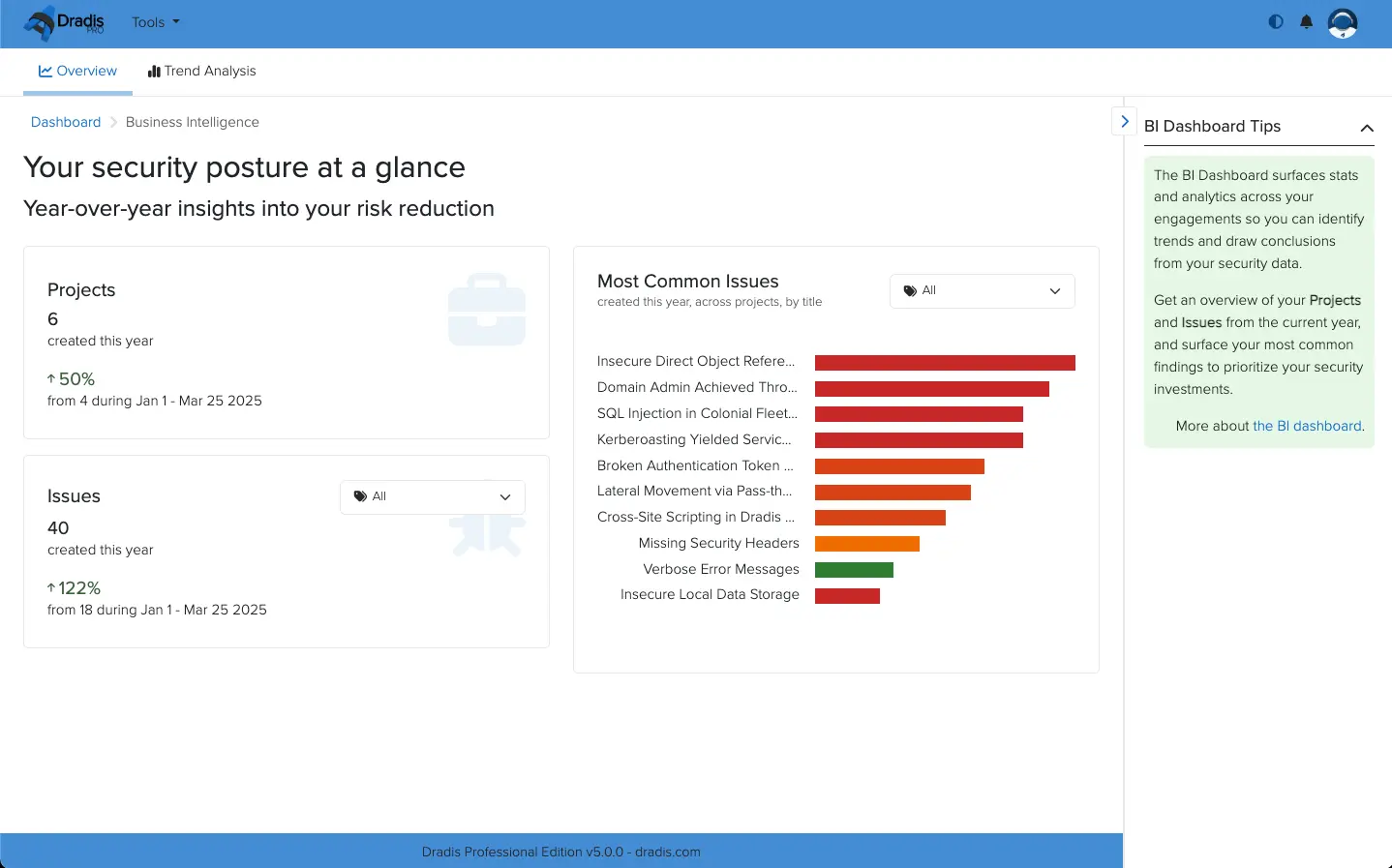Select the Overview tab
1392x868 pixels.
86,71
